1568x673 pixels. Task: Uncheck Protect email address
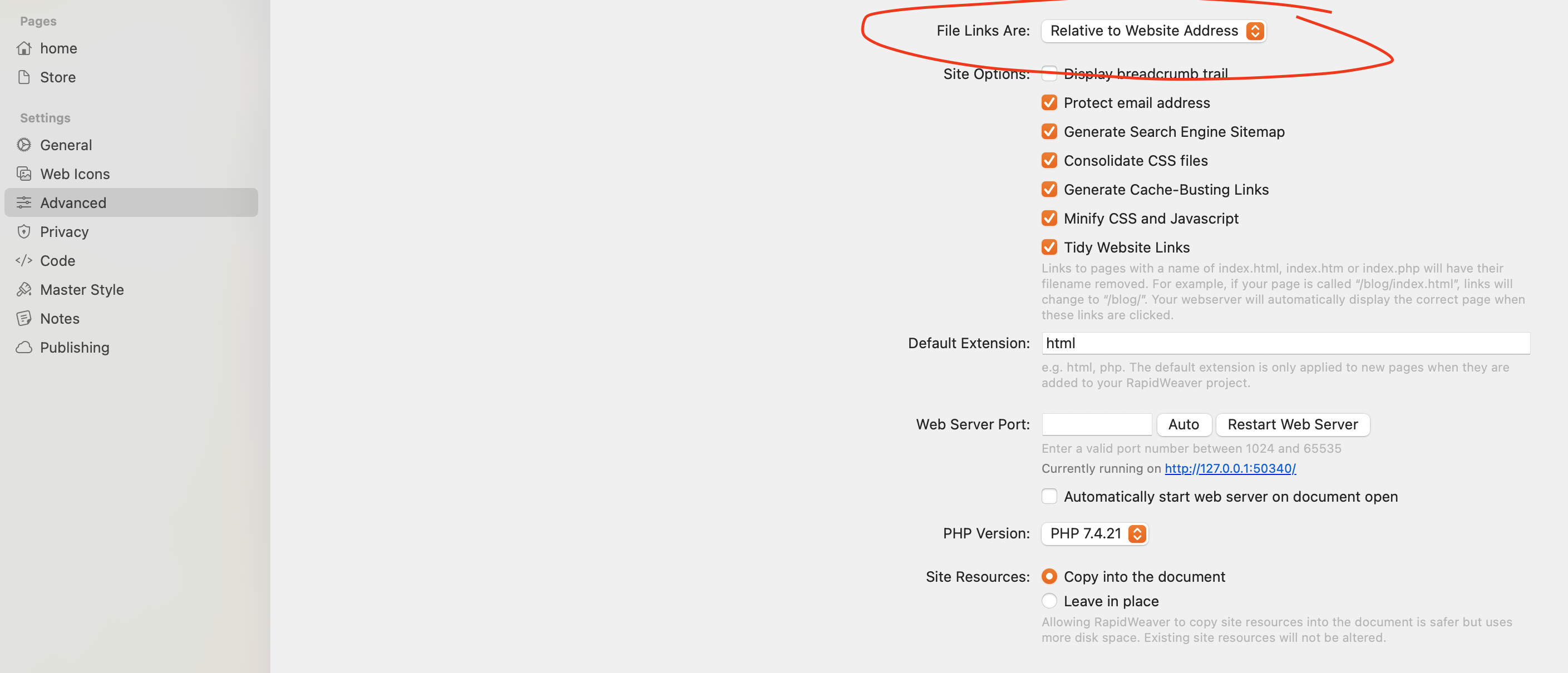coord(1049,103)
